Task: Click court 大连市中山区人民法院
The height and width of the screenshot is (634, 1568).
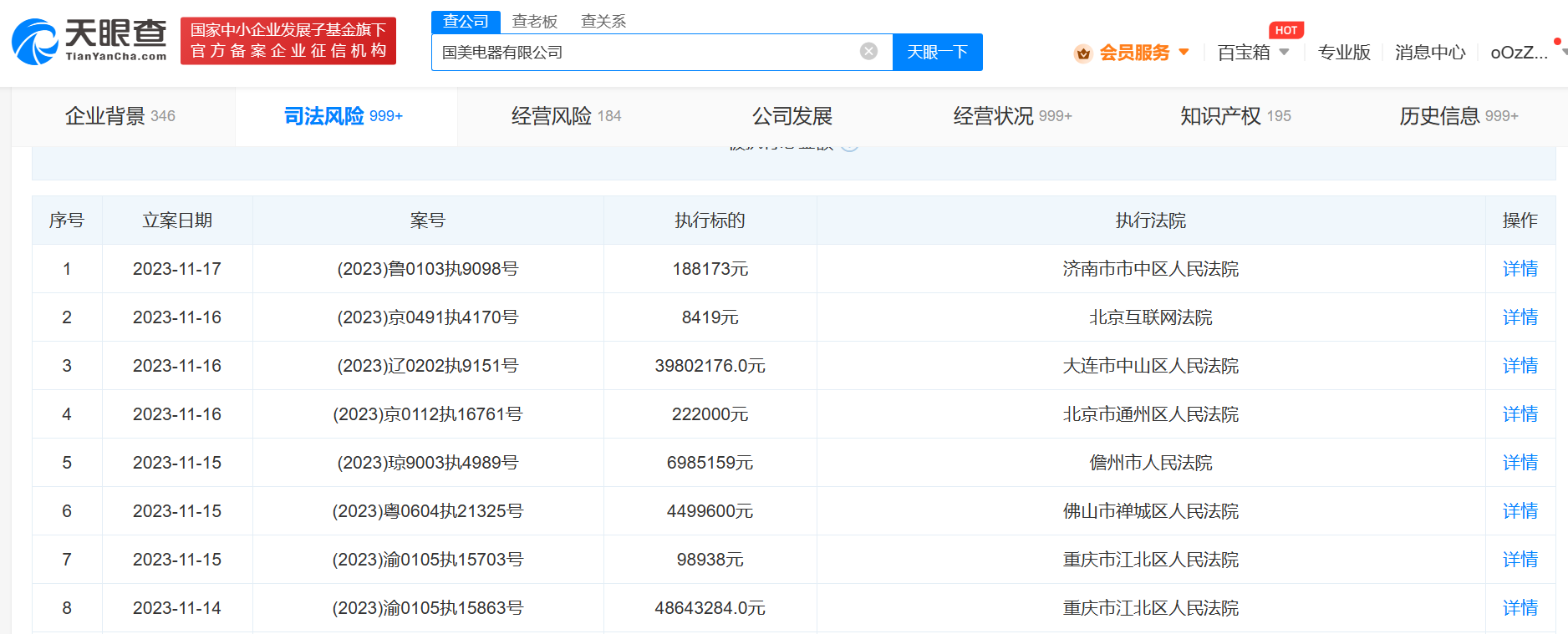Action: (1151, 366)
